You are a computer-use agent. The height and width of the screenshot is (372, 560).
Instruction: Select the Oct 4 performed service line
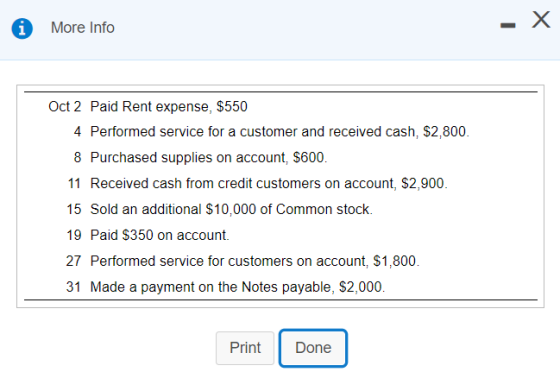(x=280, y=132)
